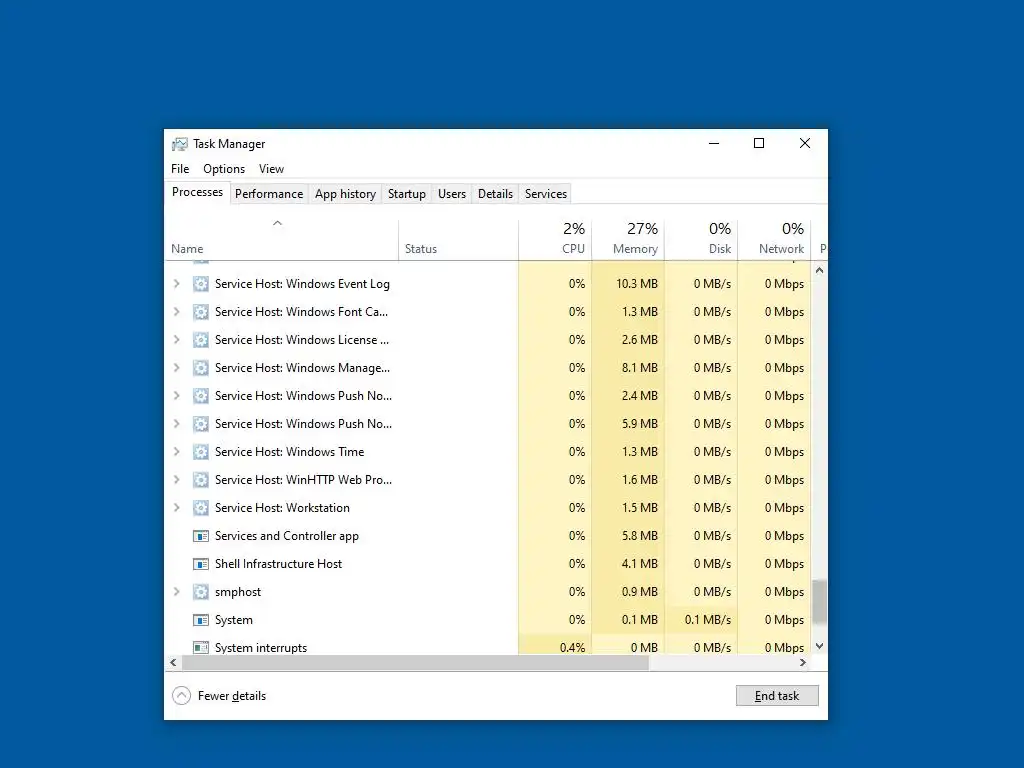Sort by the Name column header

pyautogui.click(x=281, y=240)
